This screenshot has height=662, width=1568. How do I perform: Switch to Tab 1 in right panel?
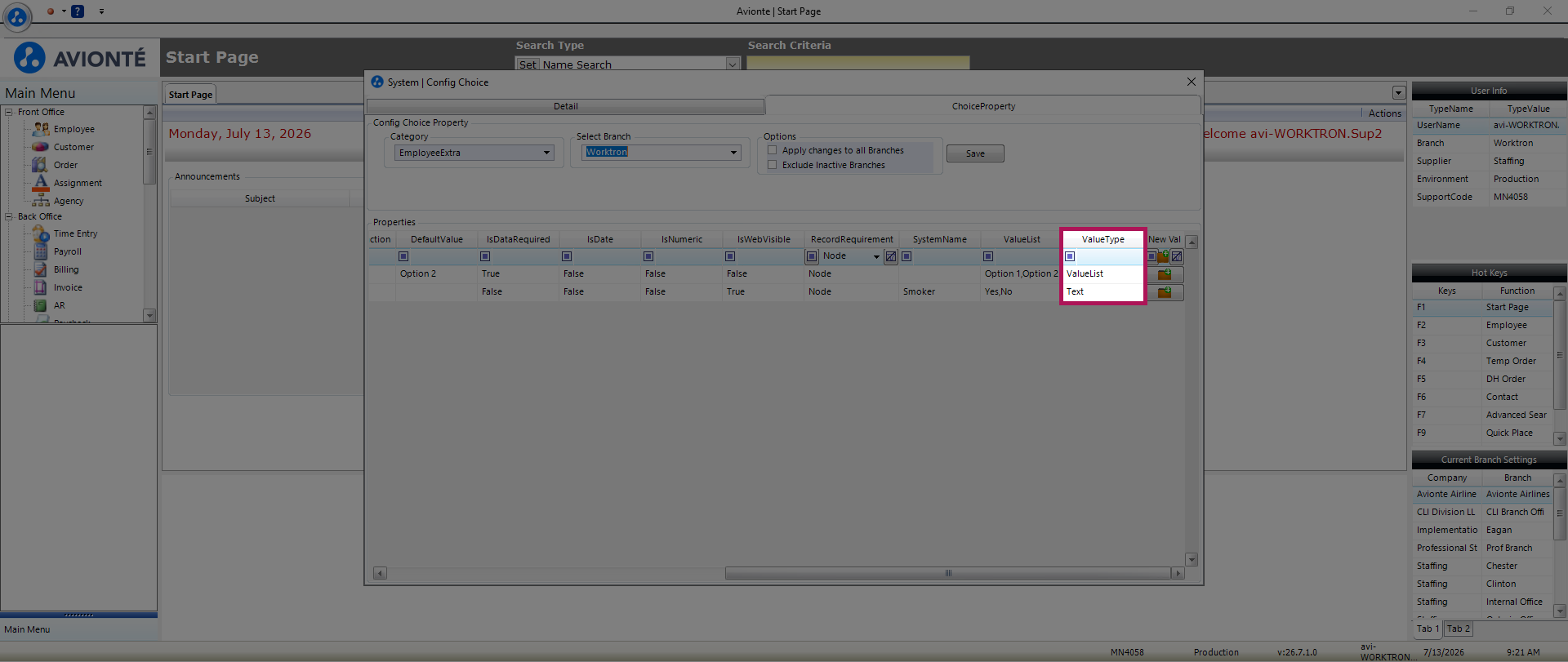pos(1428,629)
